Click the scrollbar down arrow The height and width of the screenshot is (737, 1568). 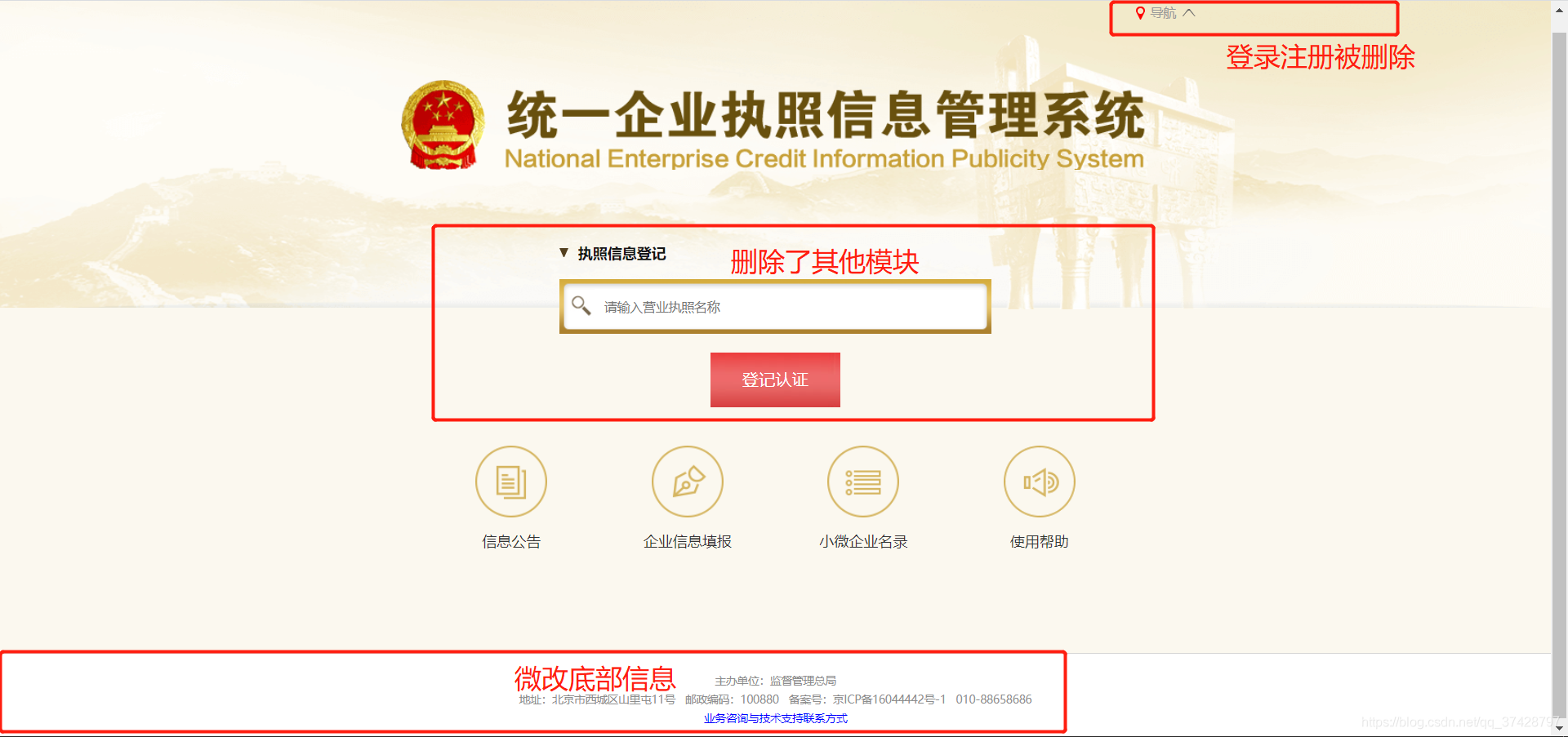(1560, 728)
